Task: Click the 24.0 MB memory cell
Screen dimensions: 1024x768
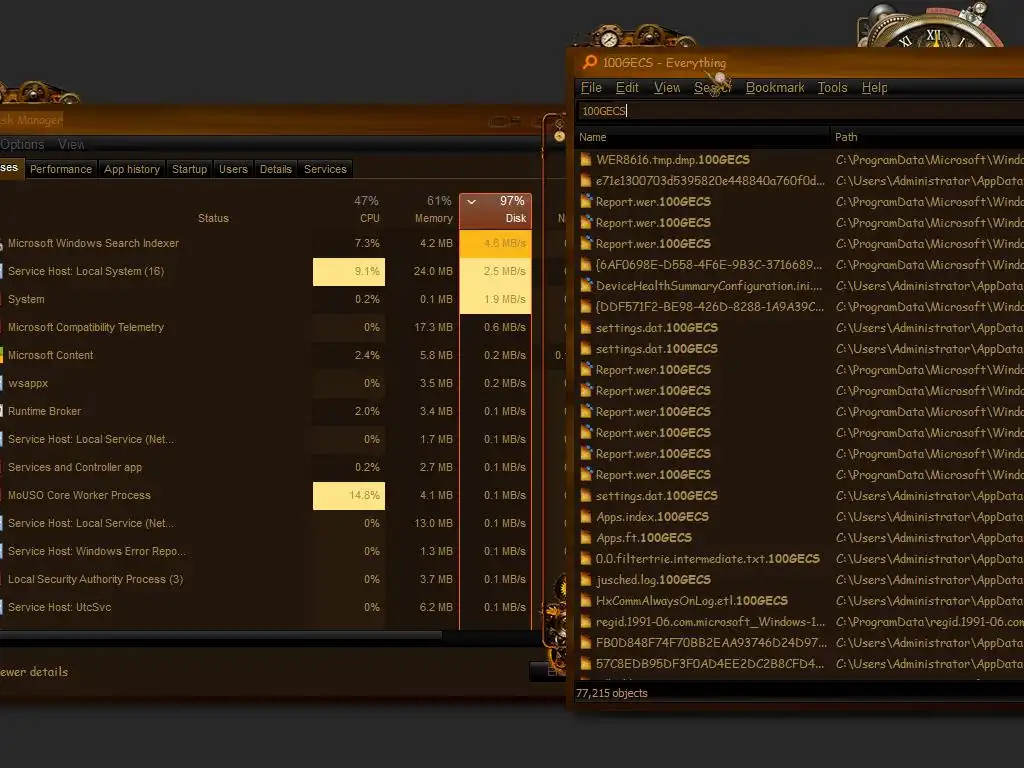Action: [x=433, y=271]
